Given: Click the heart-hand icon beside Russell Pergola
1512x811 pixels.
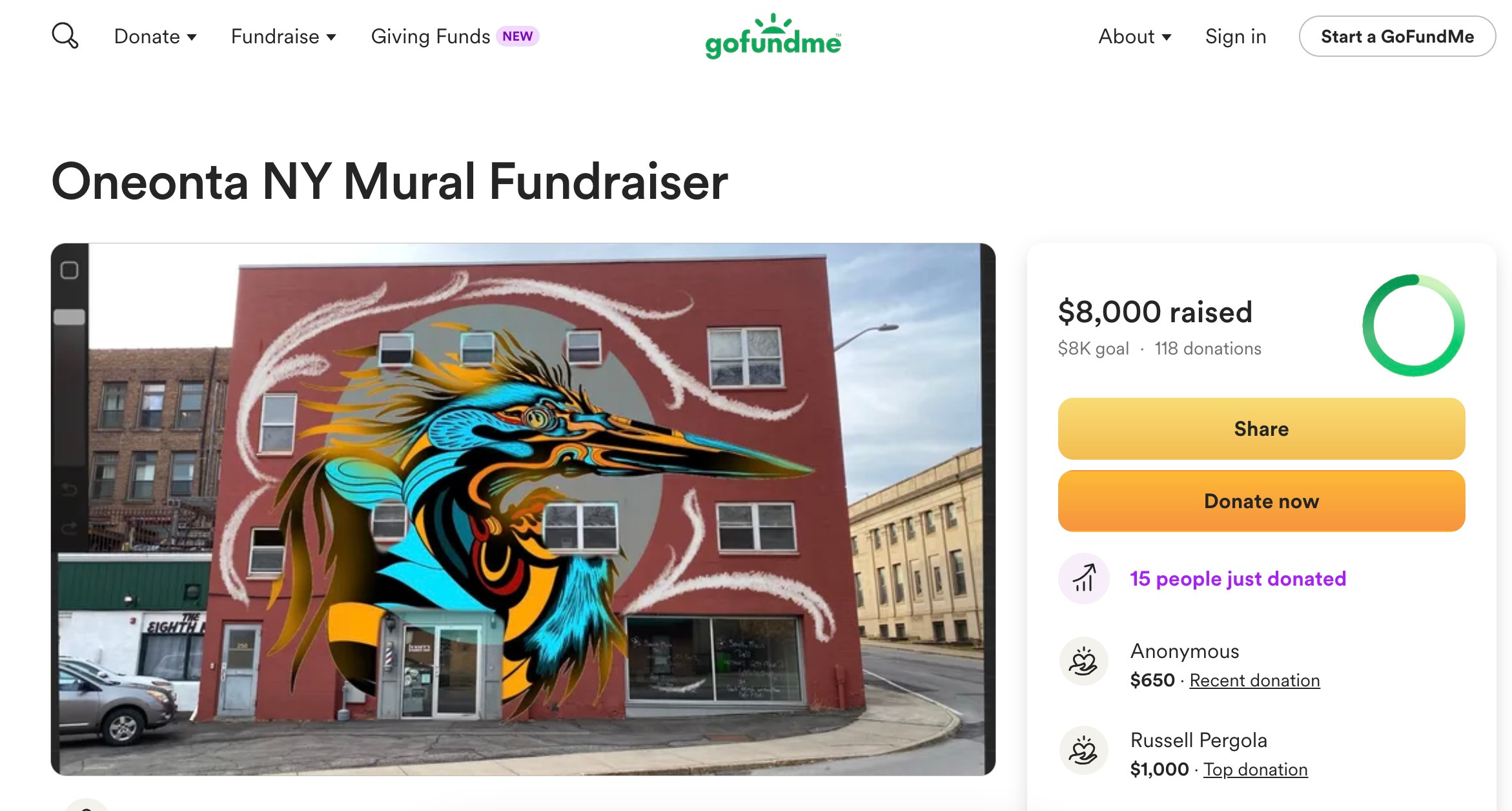Looking at the screenshot, I should click(x=1084, y=750).
